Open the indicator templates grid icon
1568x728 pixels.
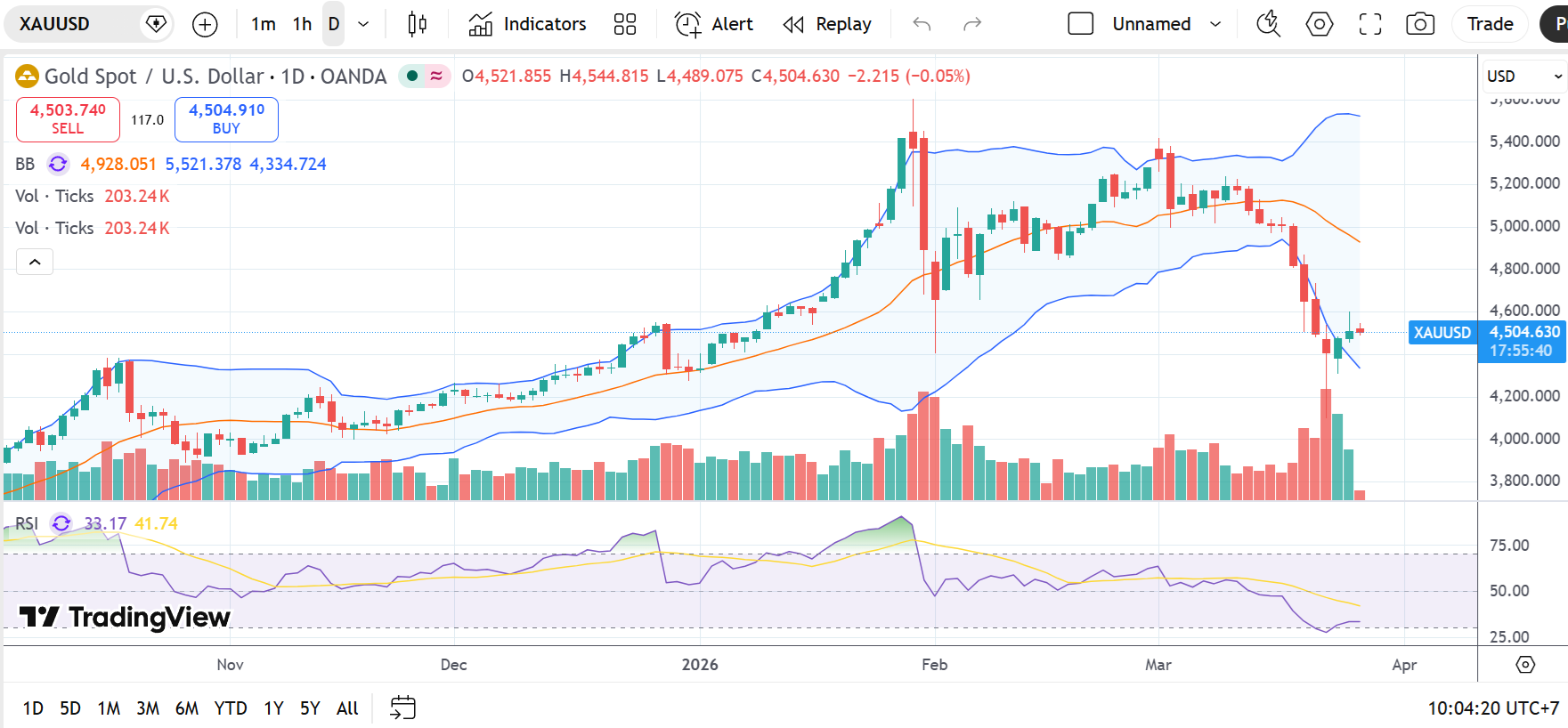click(x=625, y=25)
